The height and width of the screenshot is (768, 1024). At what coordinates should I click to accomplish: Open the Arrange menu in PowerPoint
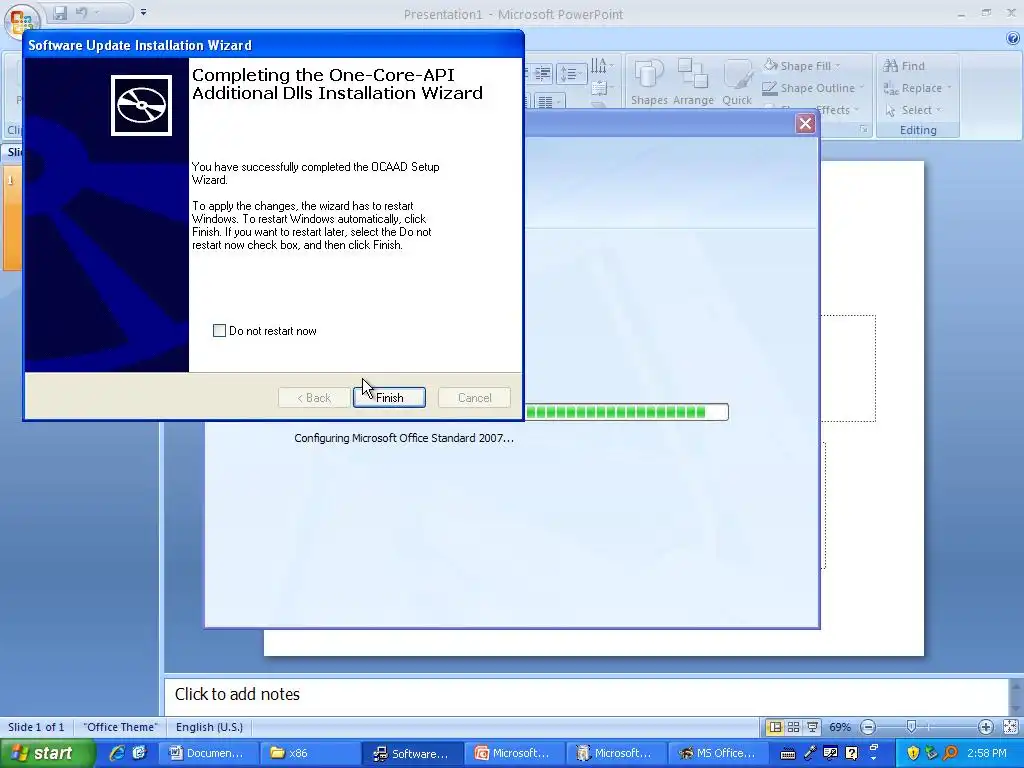(x=693, y=82)
